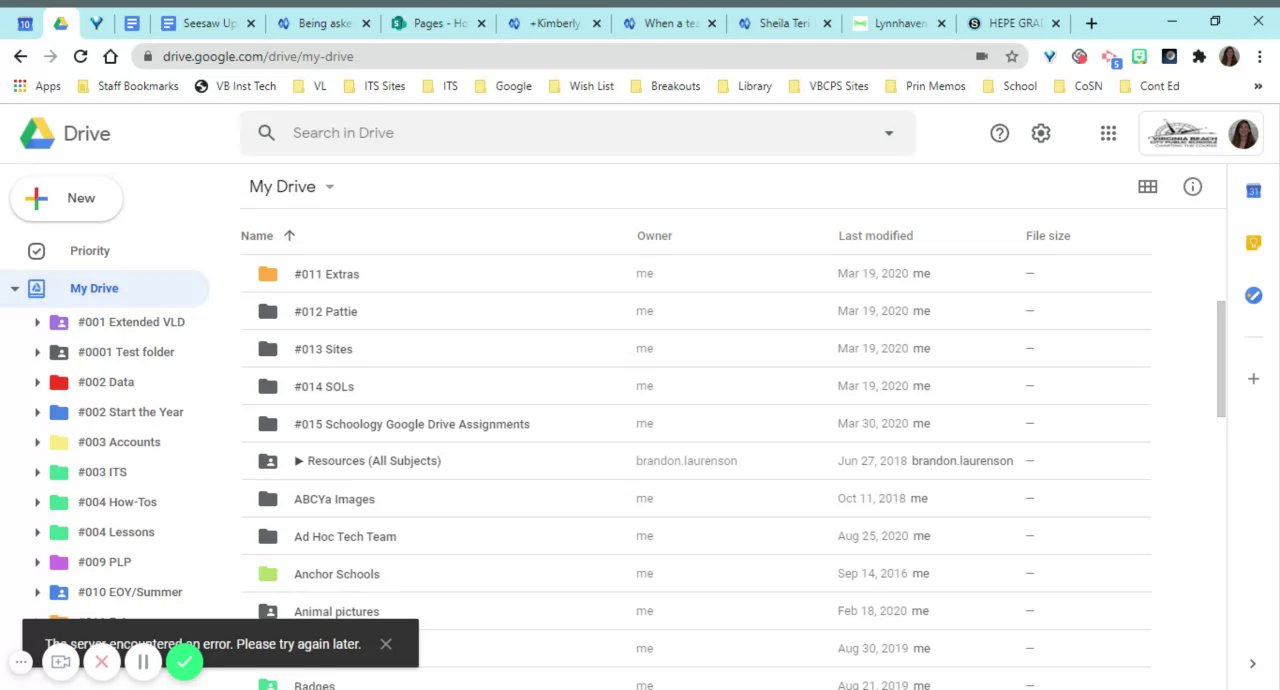
Task: Dismiss the server error notification
Action: 386,644
